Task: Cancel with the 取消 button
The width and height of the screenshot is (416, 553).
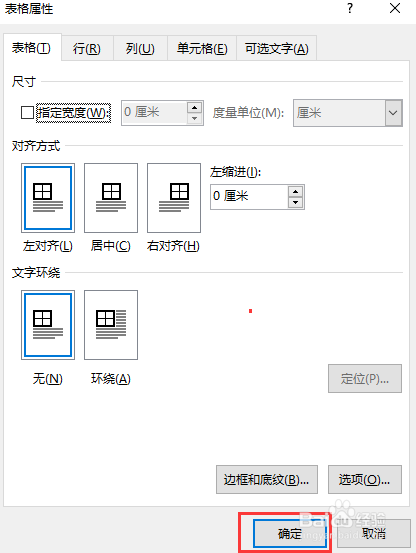Action: (374, 534)
